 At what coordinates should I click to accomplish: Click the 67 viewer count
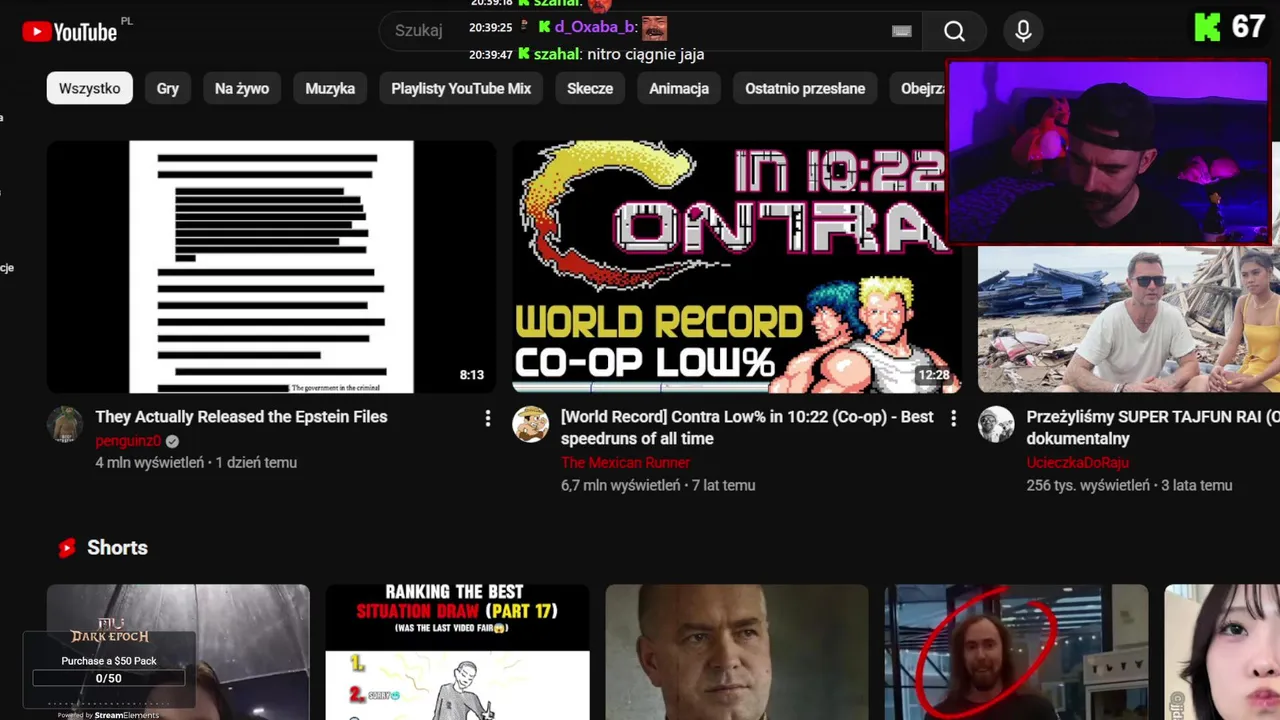pyautogui.click(x=1248, y=26)
